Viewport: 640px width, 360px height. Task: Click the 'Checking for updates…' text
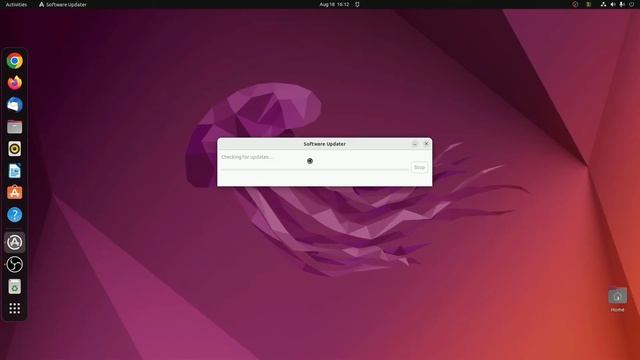(247, 157)
